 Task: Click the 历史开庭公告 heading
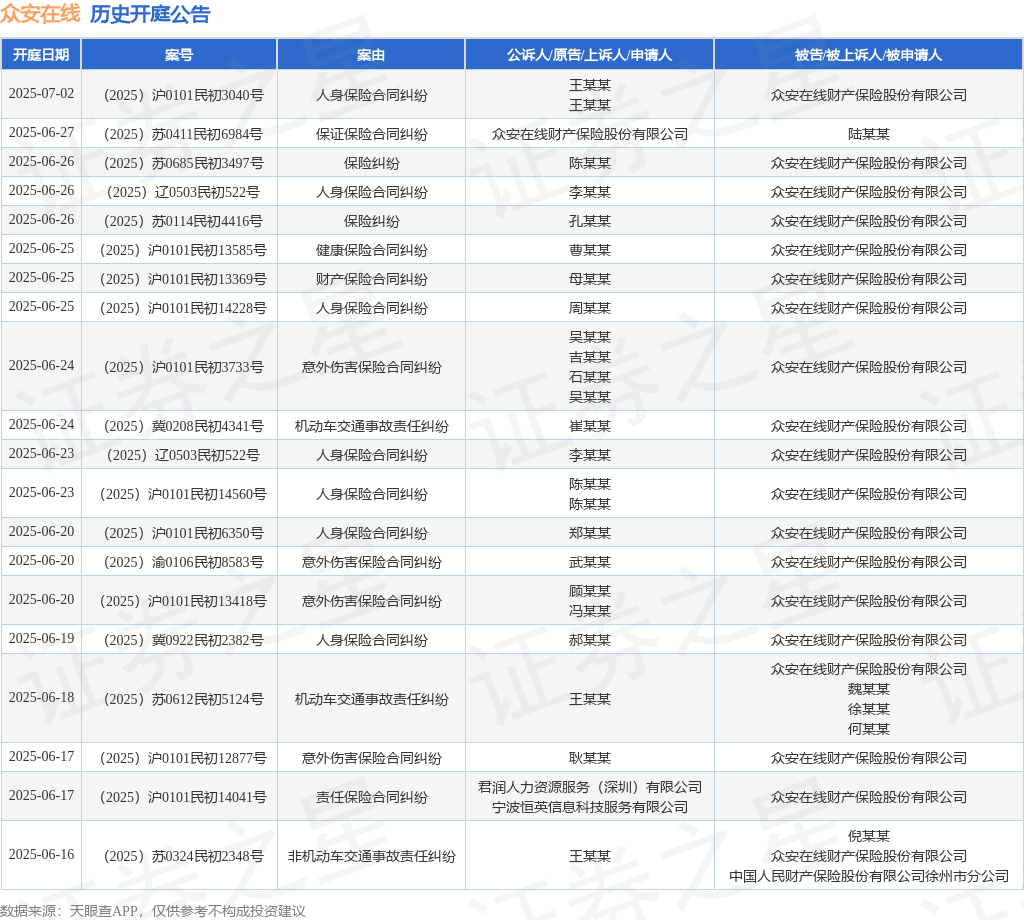(x=150, y=14)
